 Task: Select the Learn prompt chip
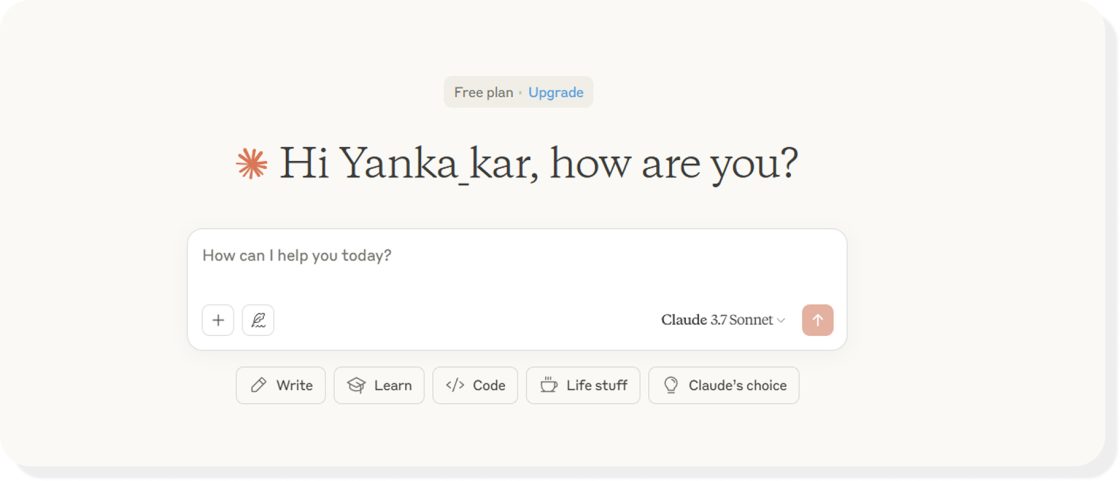(379, 385)
